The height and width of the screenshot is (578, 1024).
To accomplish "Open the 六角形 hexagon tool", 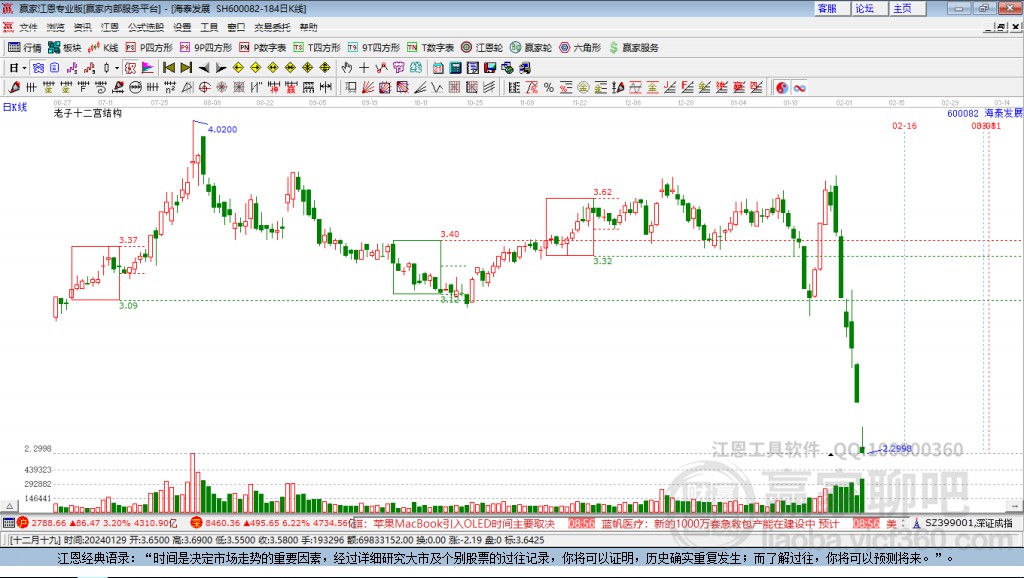I will pos(580,48).
